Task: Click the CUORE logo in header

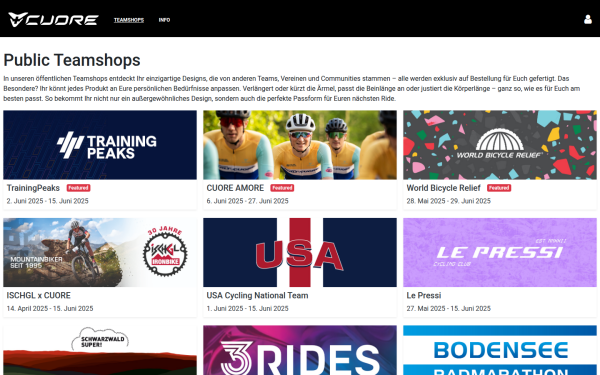Action: coord(54,20)
